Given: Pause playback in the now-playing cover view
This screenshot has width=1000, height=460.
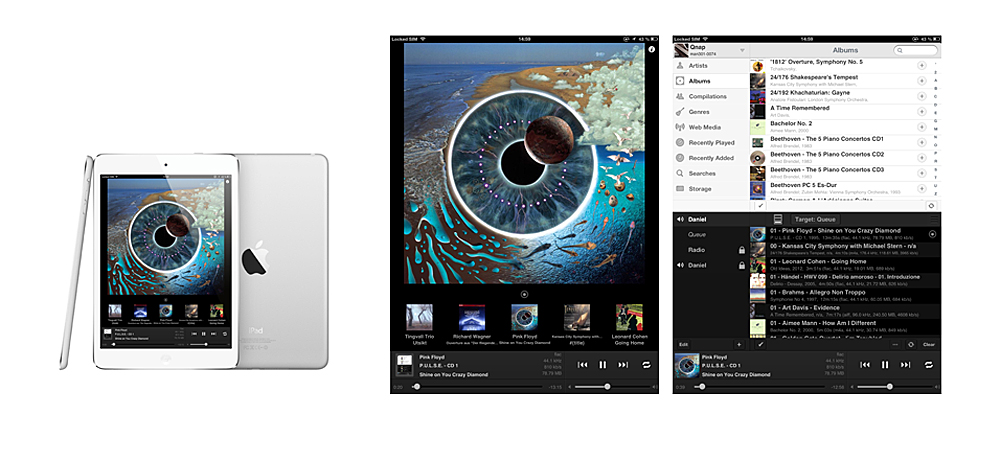Looking at the screenshot, I should [x=602, y=365].
